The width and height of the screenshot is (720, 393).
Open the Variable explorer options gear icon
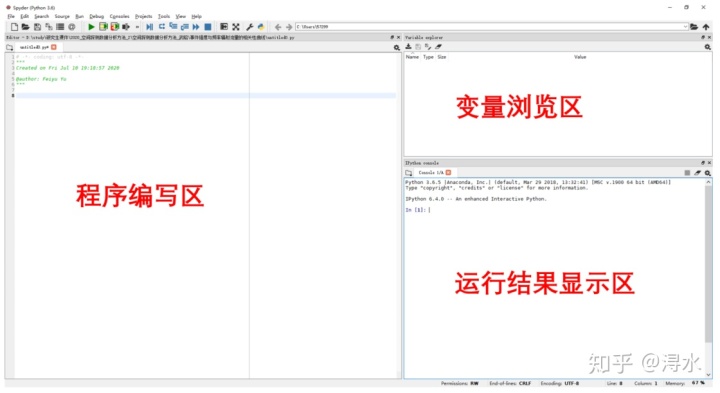pyautogui.click(x=708, y=47)
